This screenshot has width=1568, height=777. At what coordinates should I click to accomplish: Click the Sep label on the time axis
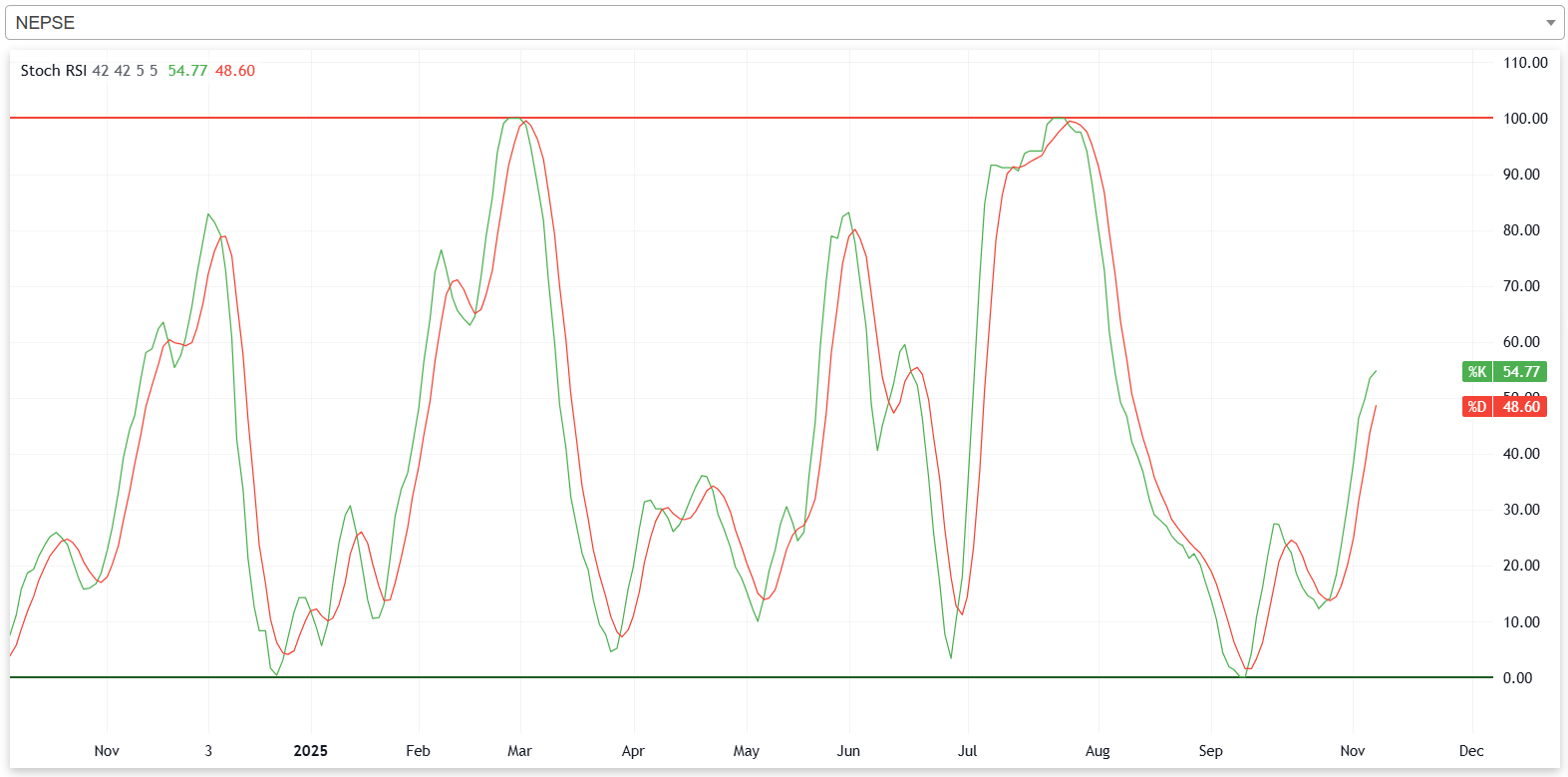tap(1210, 751)
